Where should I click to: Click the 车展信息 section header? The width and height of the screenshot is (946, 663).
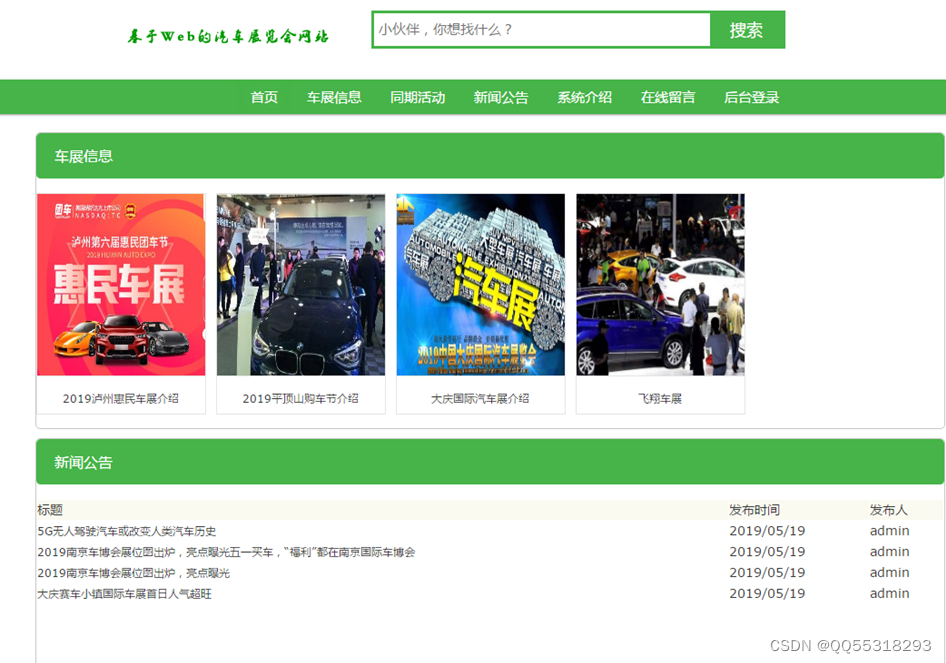coord(490,156)
